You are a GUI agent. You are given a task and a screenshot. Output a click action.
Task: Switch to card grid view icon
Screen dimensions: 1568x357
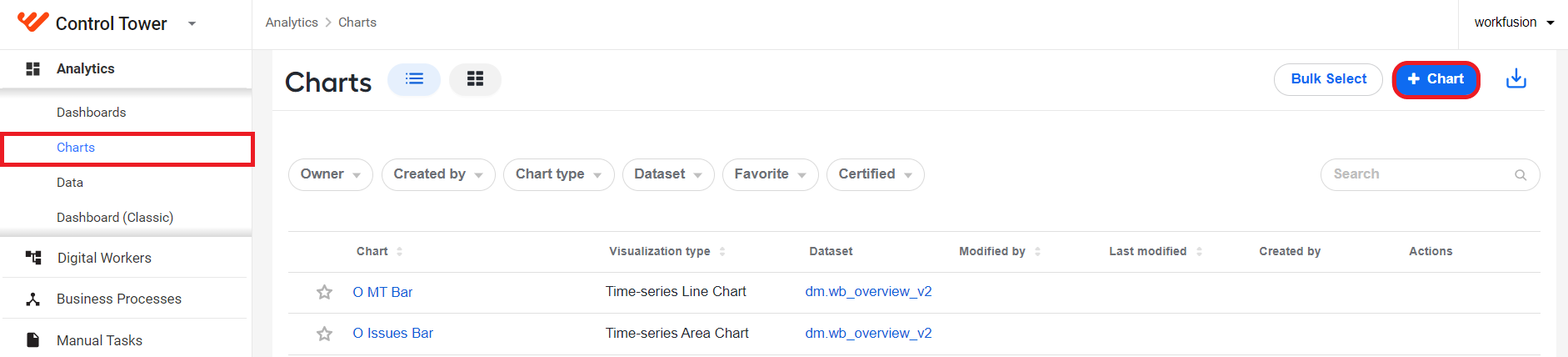[x=475, y=79]
